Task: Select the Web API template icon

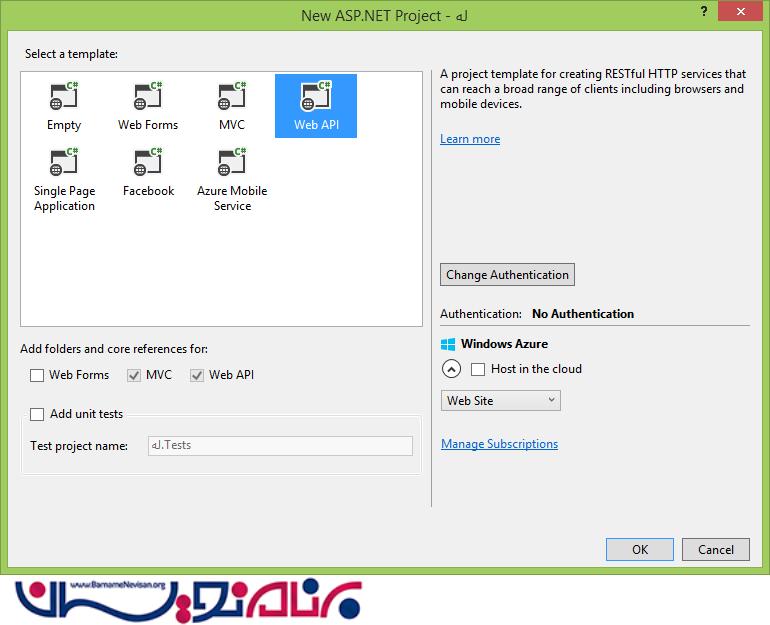Action: click(316, 96)
